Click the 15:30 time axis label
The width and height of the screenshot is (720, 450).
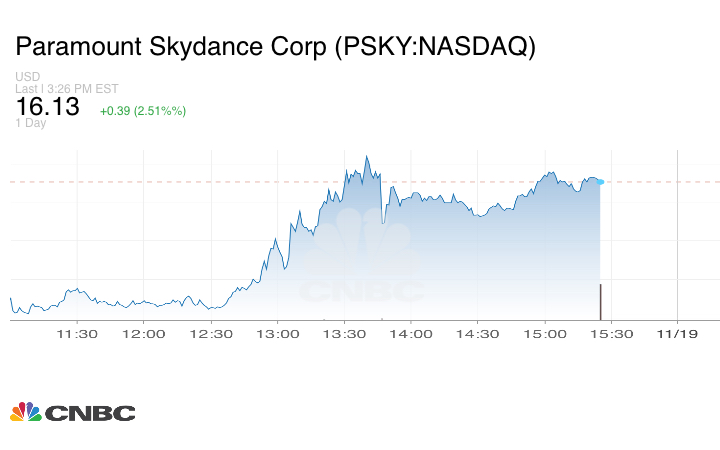point(611,334)
